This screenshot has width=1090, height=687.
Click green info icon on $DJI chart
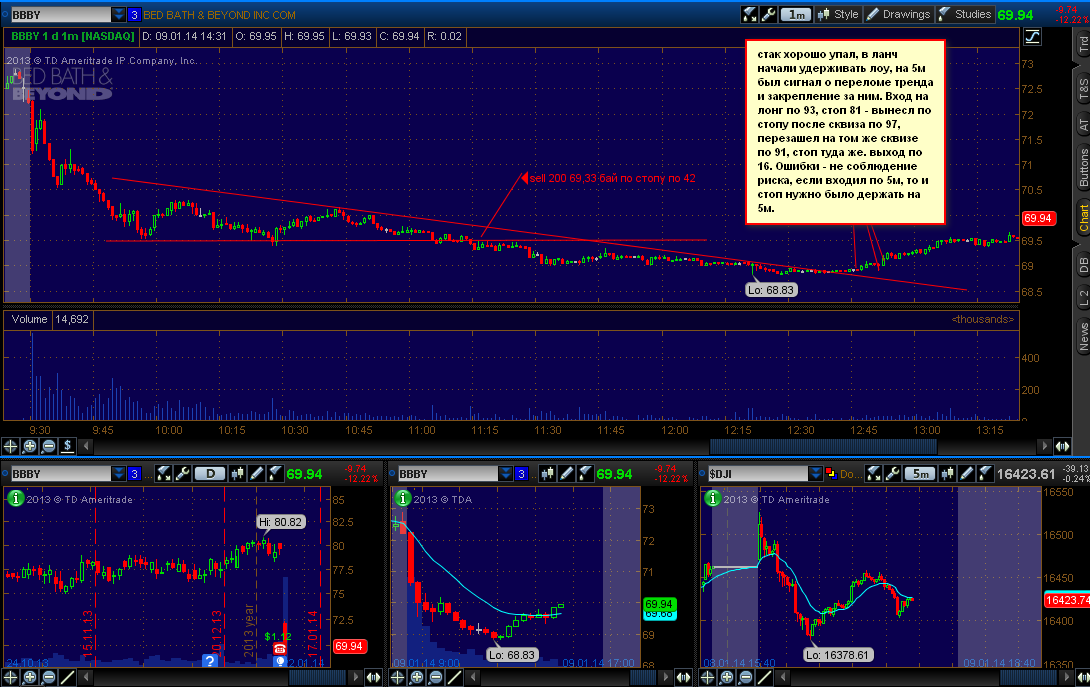(713, 498)
